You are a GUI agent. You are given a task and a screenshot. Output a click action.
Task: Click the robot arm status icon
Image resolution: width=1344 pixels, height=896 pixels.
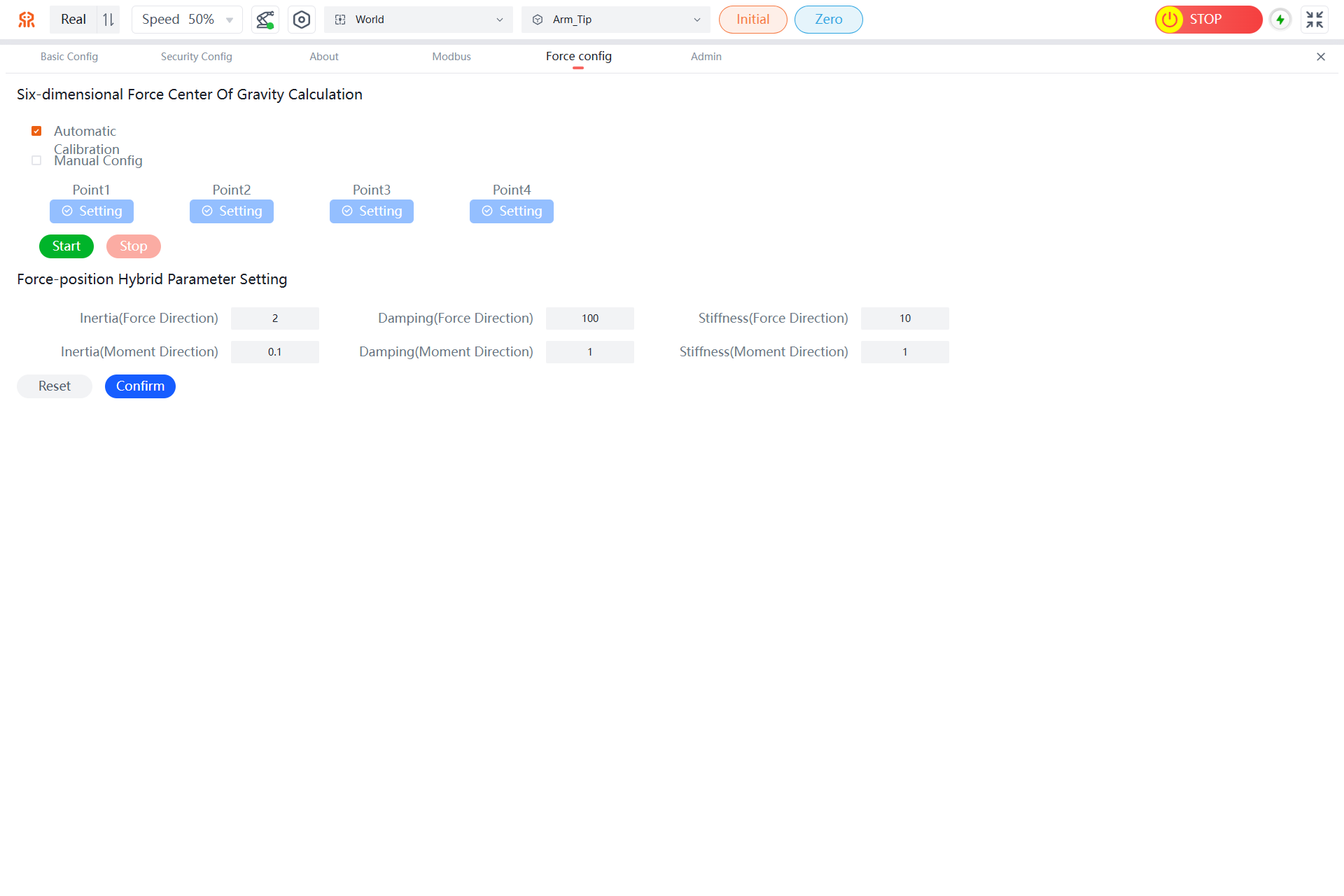tap(265, 20)
